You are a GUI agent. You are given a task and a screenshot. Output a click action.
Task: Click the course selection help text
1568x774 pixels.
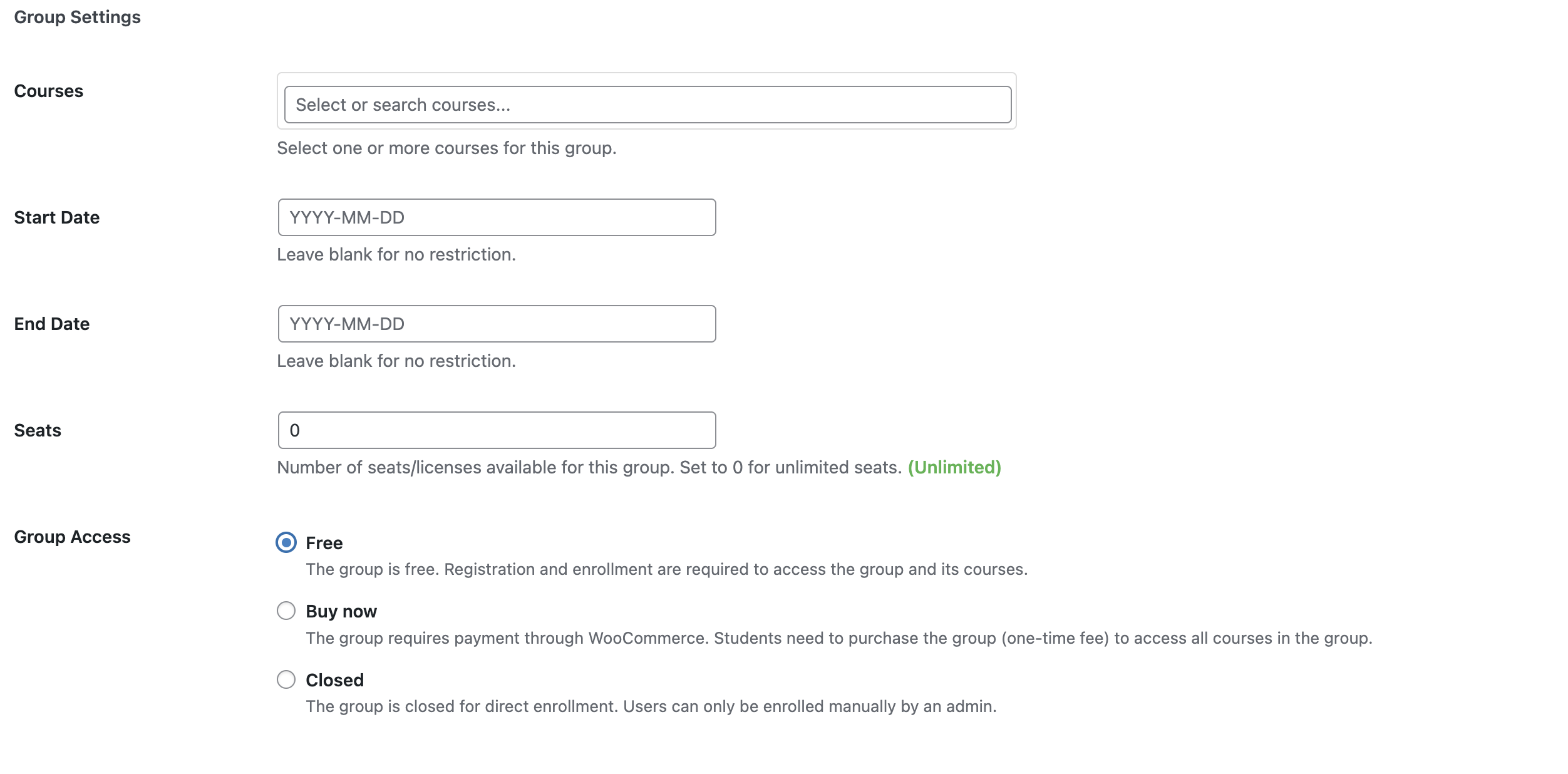click(446, 148)
